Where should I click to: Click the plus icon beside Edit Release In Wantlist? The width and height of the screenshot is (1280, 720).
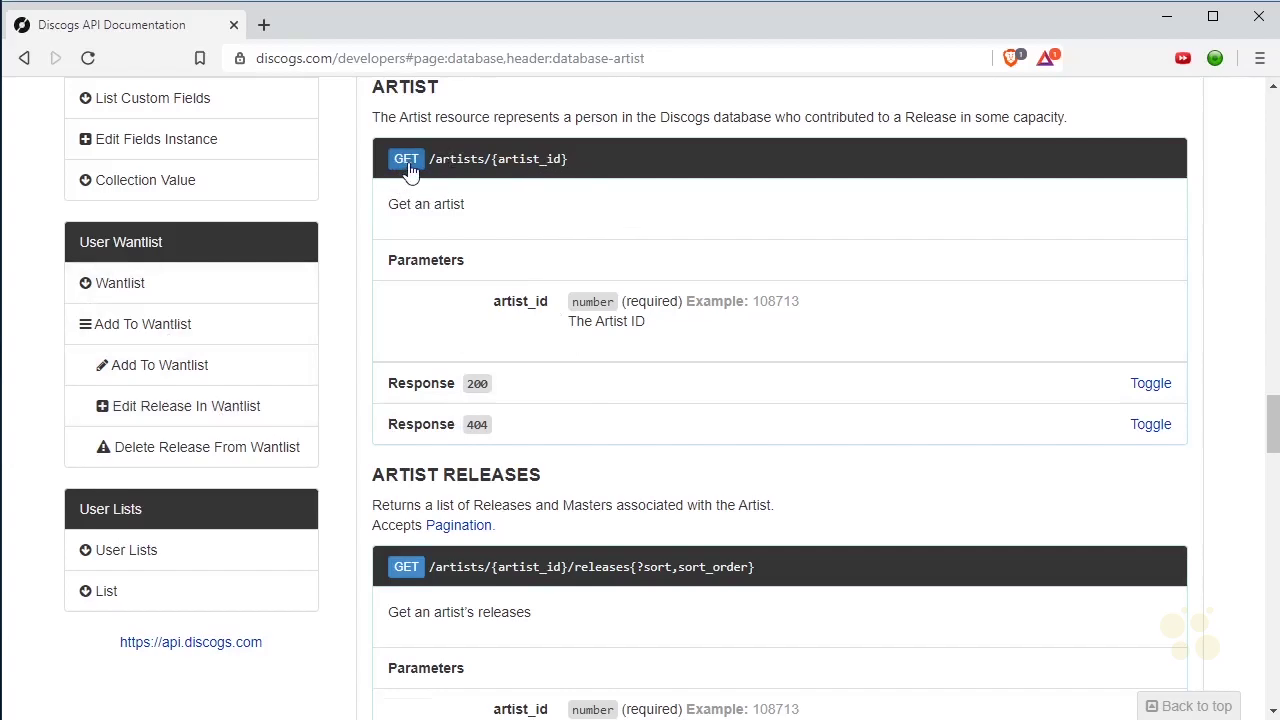102,406
